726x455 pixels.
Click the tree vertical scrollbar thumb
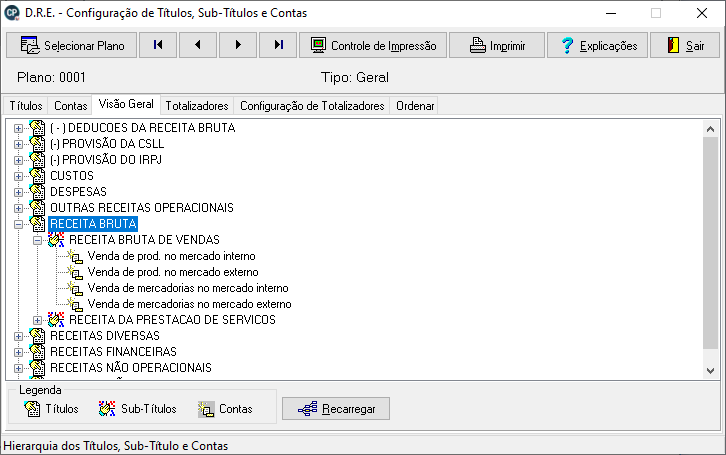(x=710, y=243)
